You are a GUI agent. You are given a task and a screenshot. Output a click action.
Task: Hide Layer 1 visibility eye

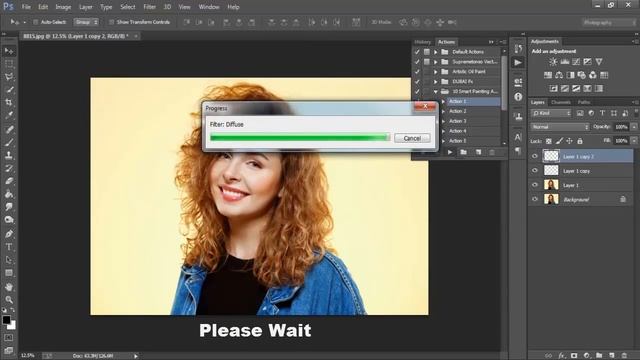click(x=535, y=185)
